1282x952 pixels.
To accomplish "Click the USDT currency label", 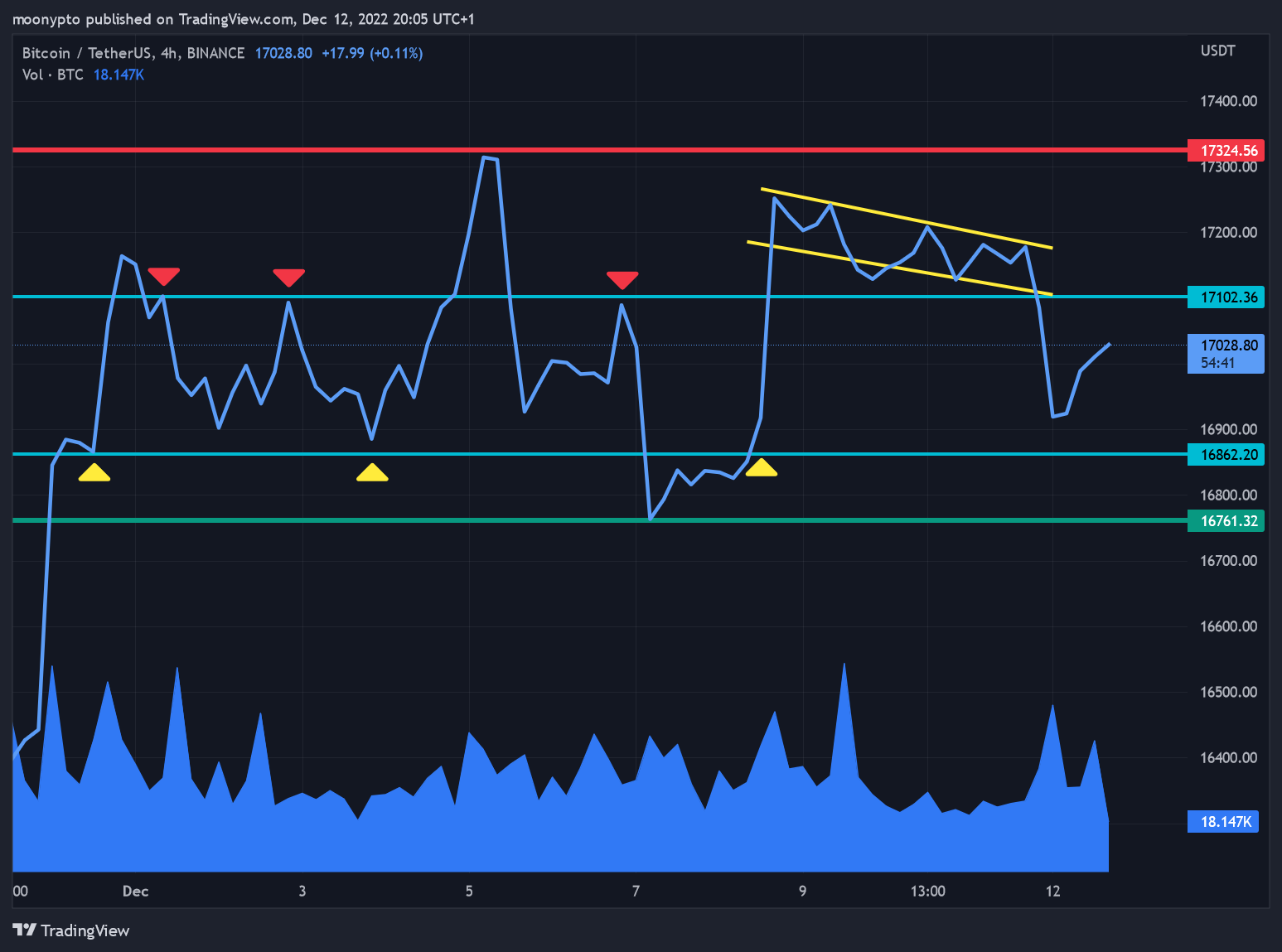I will (x=1217, y=51).
